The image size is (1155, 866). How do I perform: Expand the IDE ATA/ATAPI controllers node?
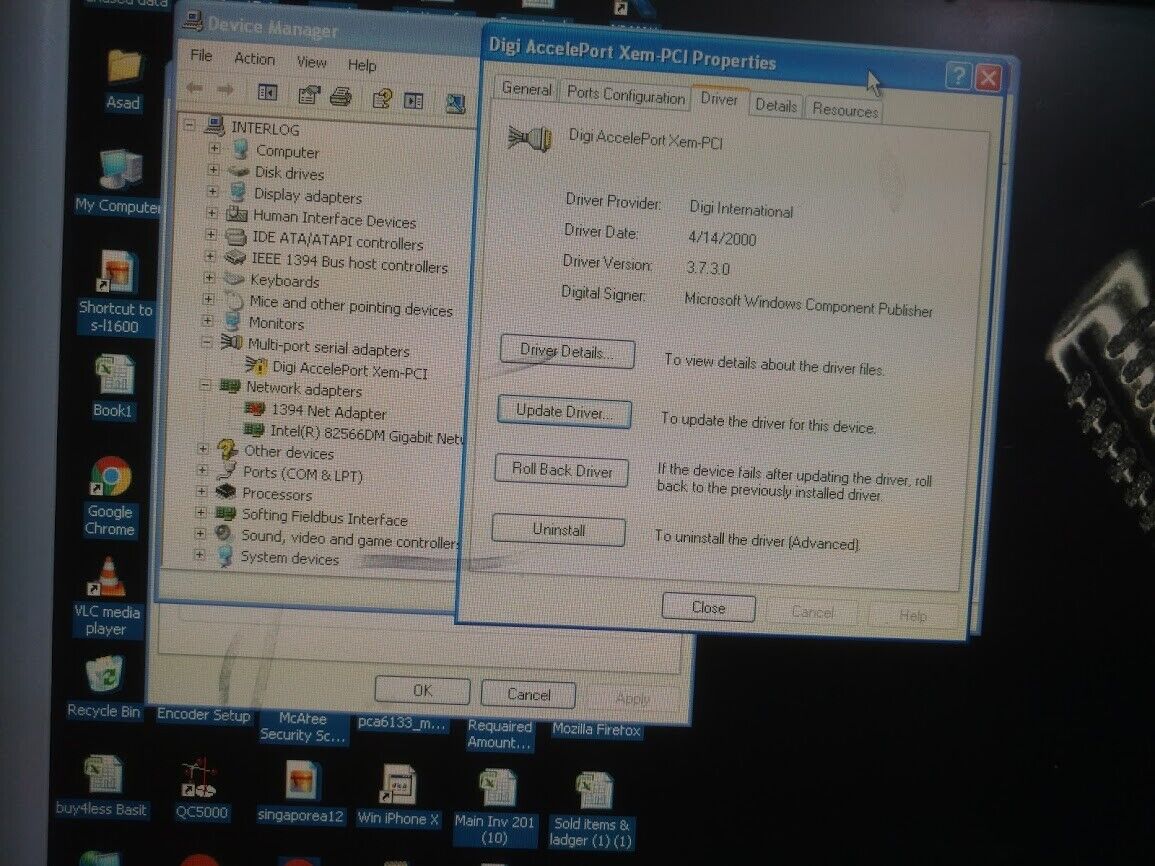tap(211, 234)
